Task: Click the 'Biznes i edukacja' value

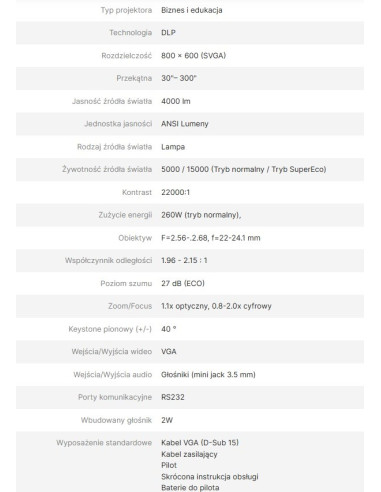Action: click(x=192, y=10)
